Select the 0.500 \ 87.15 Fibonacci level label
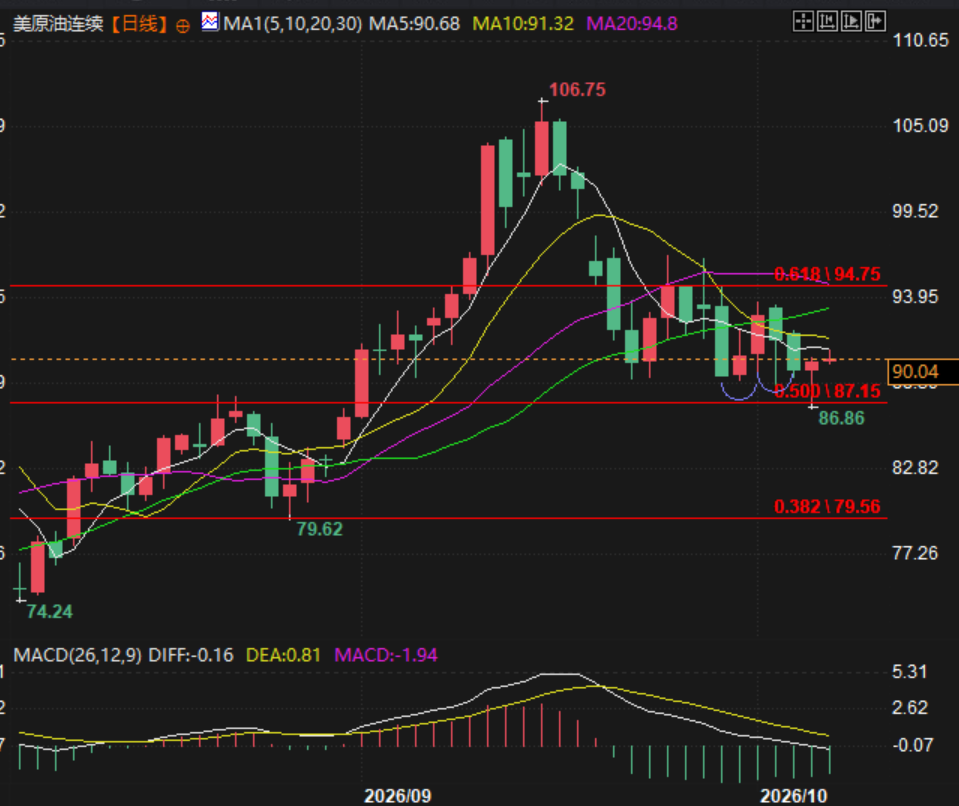 (x=827, y=391)
